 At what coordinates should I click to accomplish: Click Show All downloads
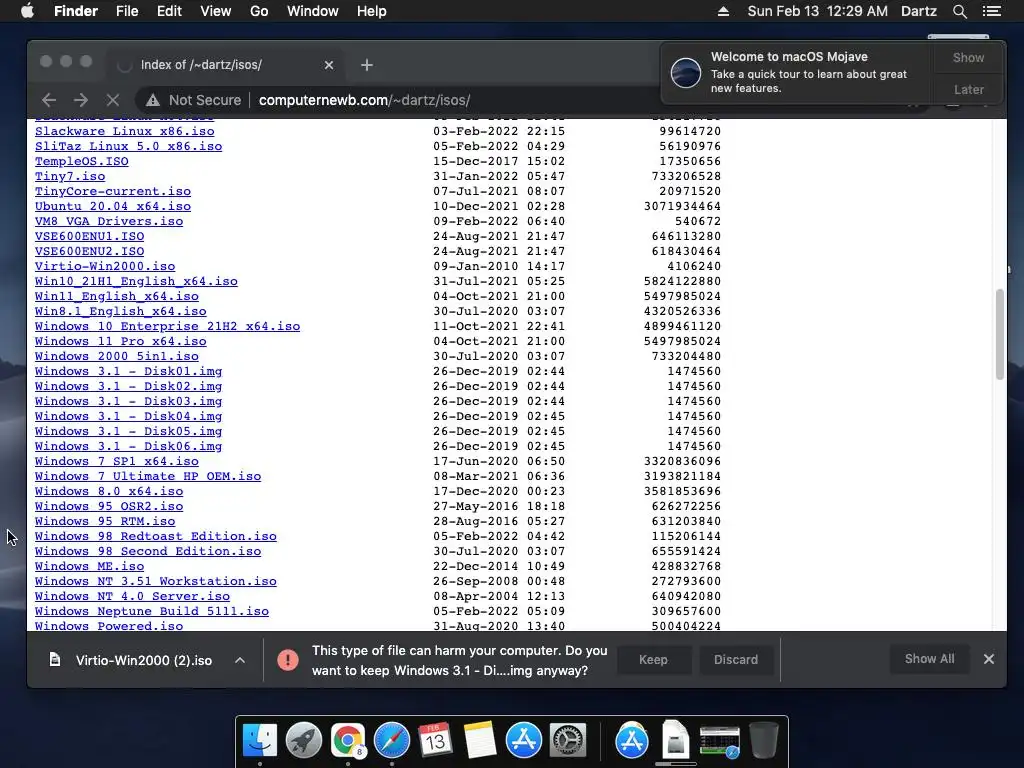tap(929, 659)
